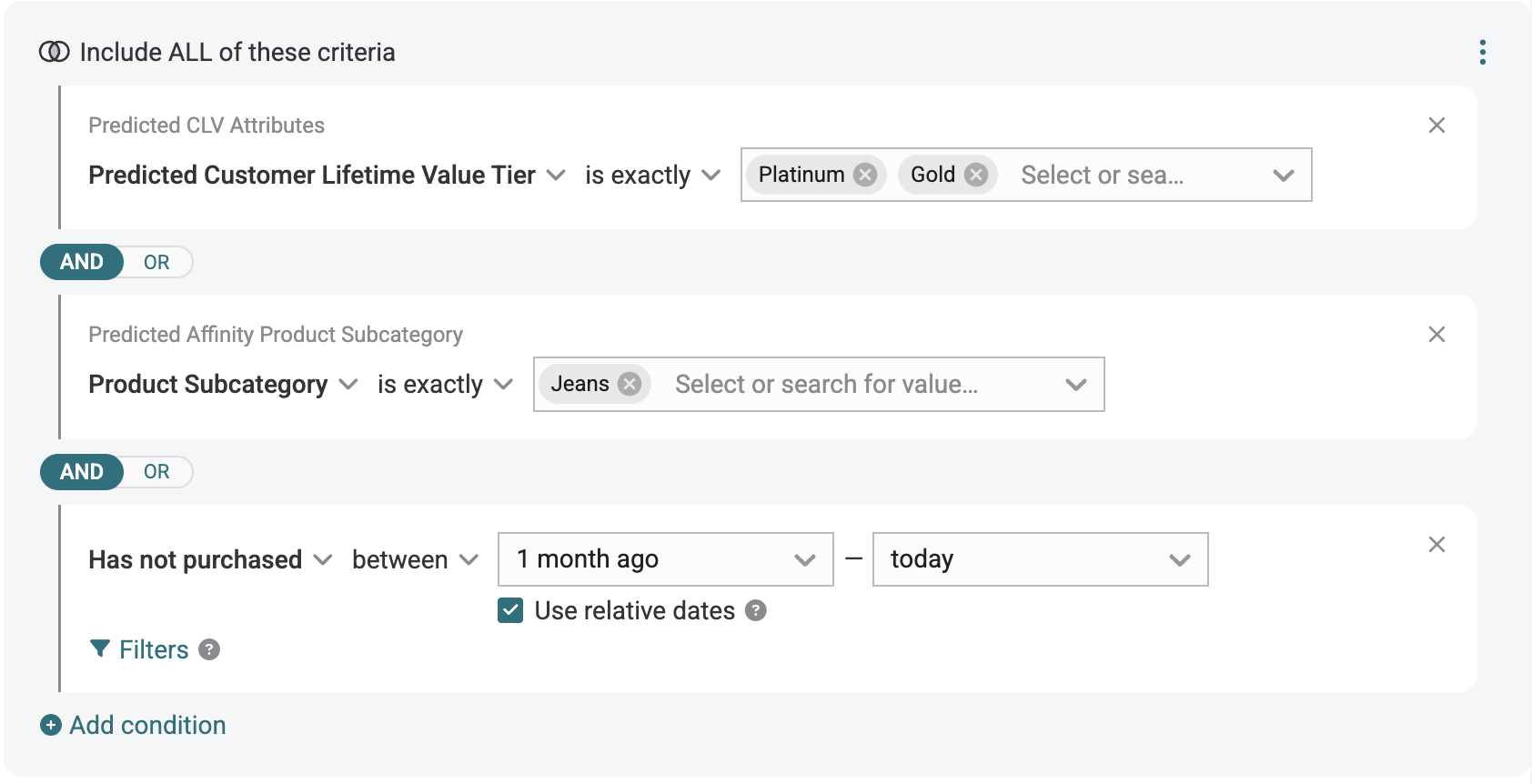Remove the Predicted Affinity Product Subcategory condition
The width and height of the screenshot is (1532, 784).
[1436, 335]
